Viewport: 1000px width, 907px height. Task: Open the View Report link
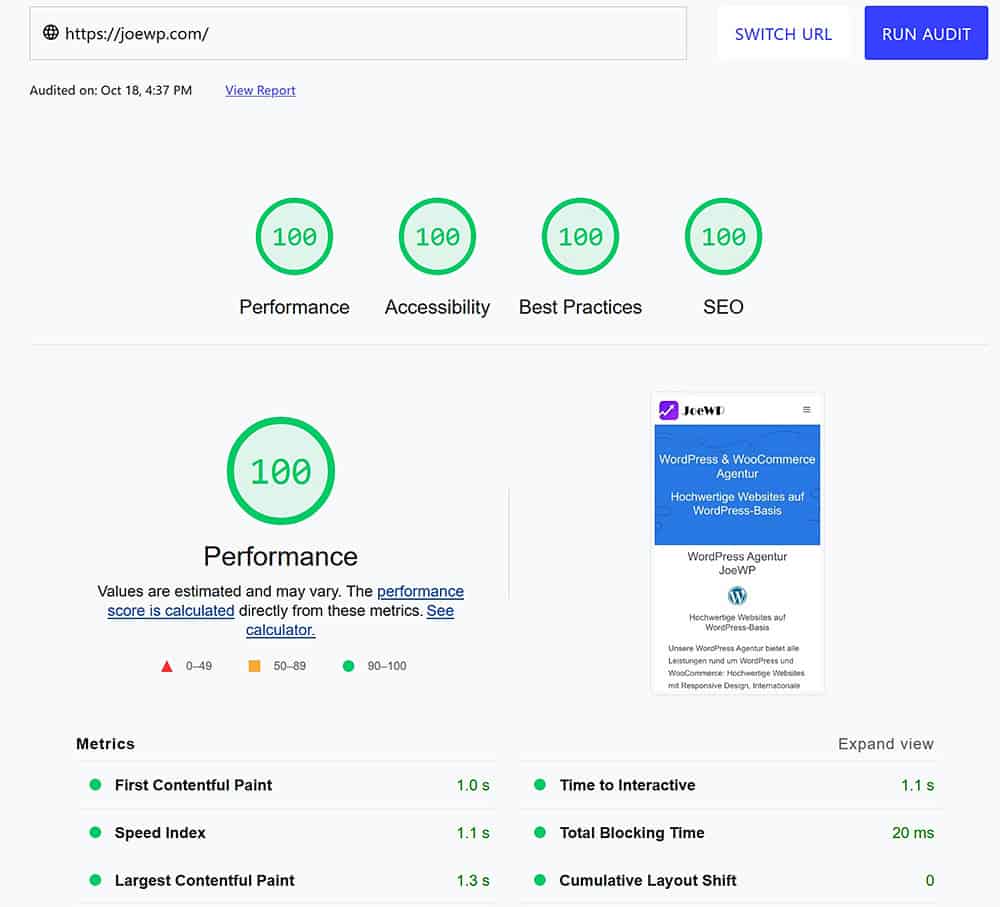pos(260,90)
